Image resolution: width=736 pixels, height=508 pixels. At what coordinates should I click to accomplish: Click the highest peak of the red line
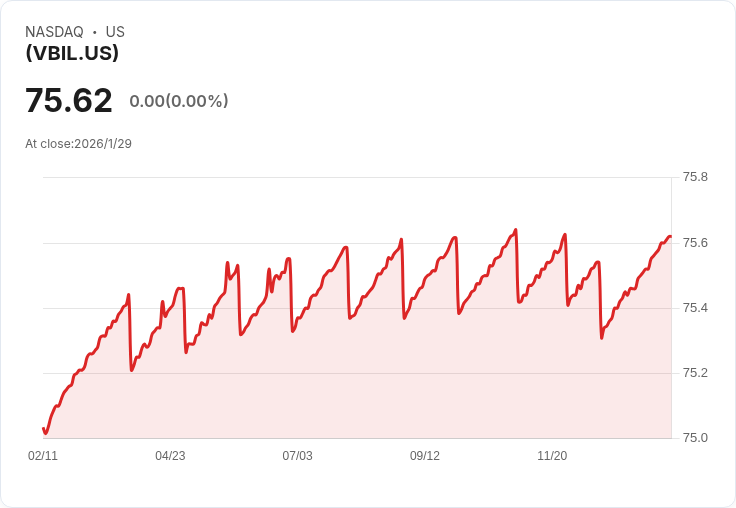(x=516, y=230)
